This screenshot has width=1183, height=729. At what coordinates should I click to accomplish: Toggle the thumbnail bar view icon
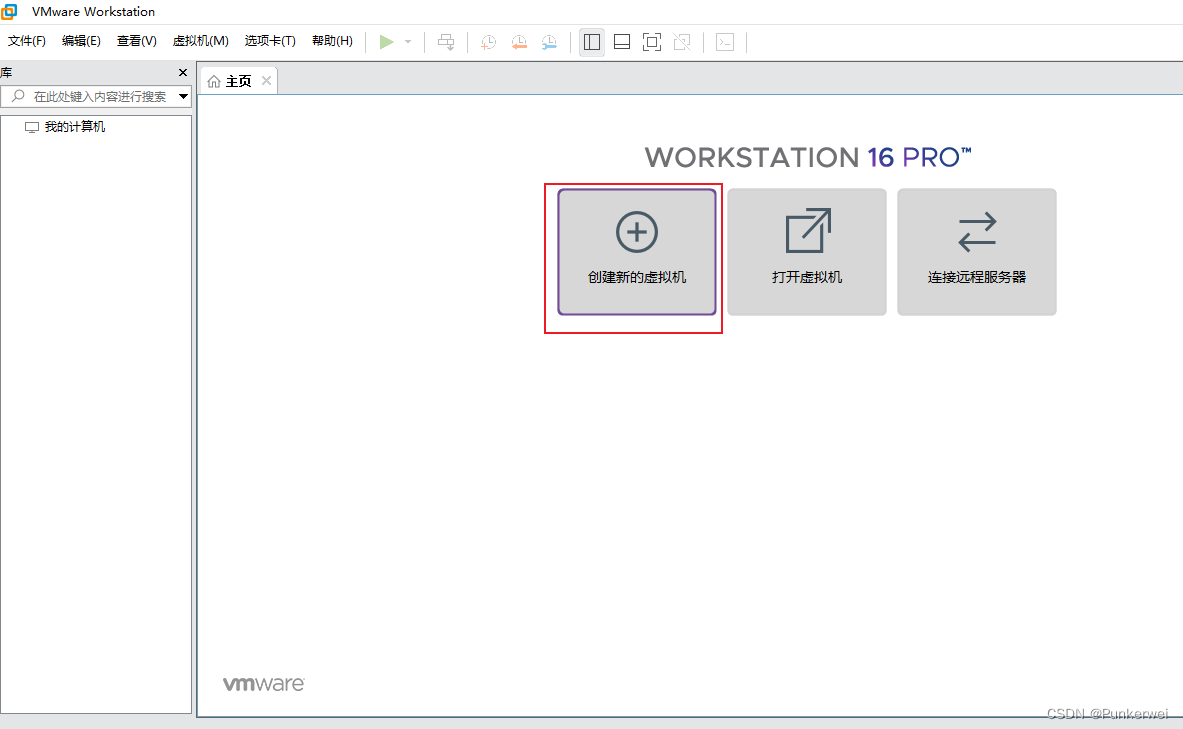tap(622, 42)
